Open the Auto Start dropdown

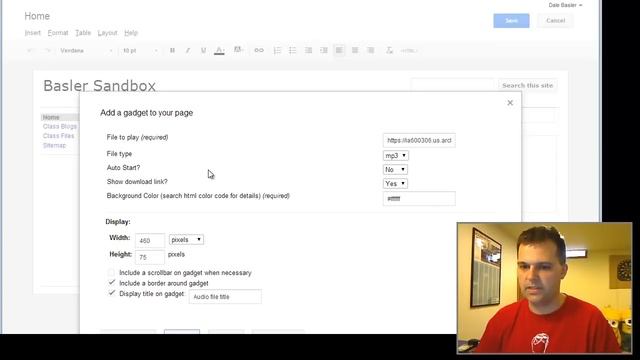[395, 169]
